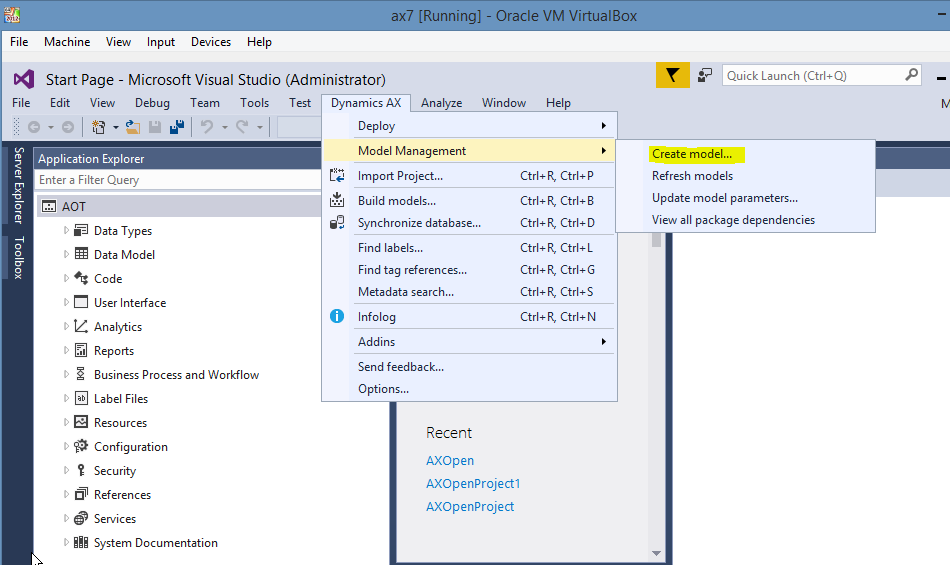Expand the Data Model tree node
950x565 pixels.
(66, 254)
